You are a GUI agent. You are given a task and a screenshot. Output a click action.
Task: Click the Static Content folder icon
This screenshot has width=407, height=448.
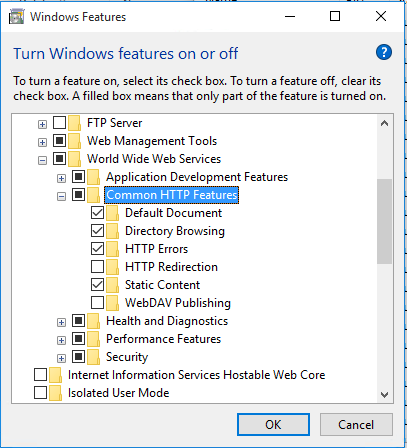pyautogui.click(x=112, y=285)
